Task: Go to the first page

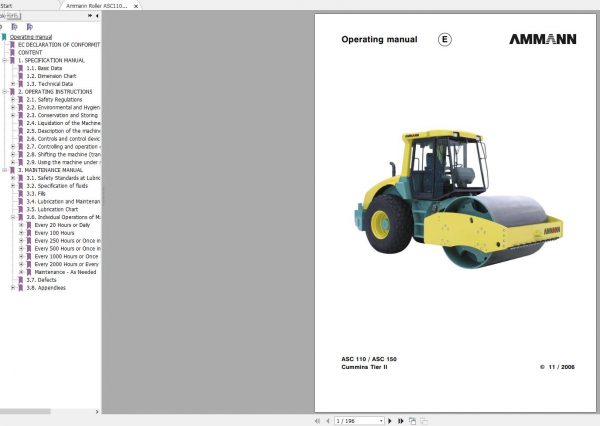Action: click(x=317, y=421)
